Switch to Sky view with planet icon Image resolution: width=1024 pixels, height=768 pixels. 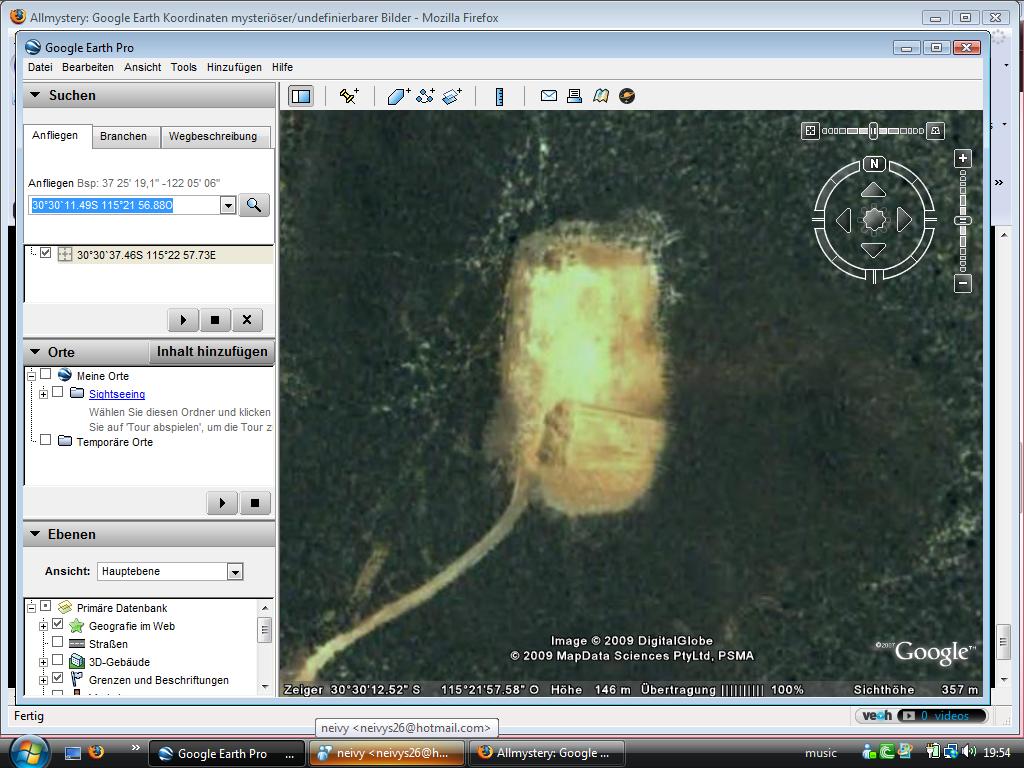coord(627,96)
